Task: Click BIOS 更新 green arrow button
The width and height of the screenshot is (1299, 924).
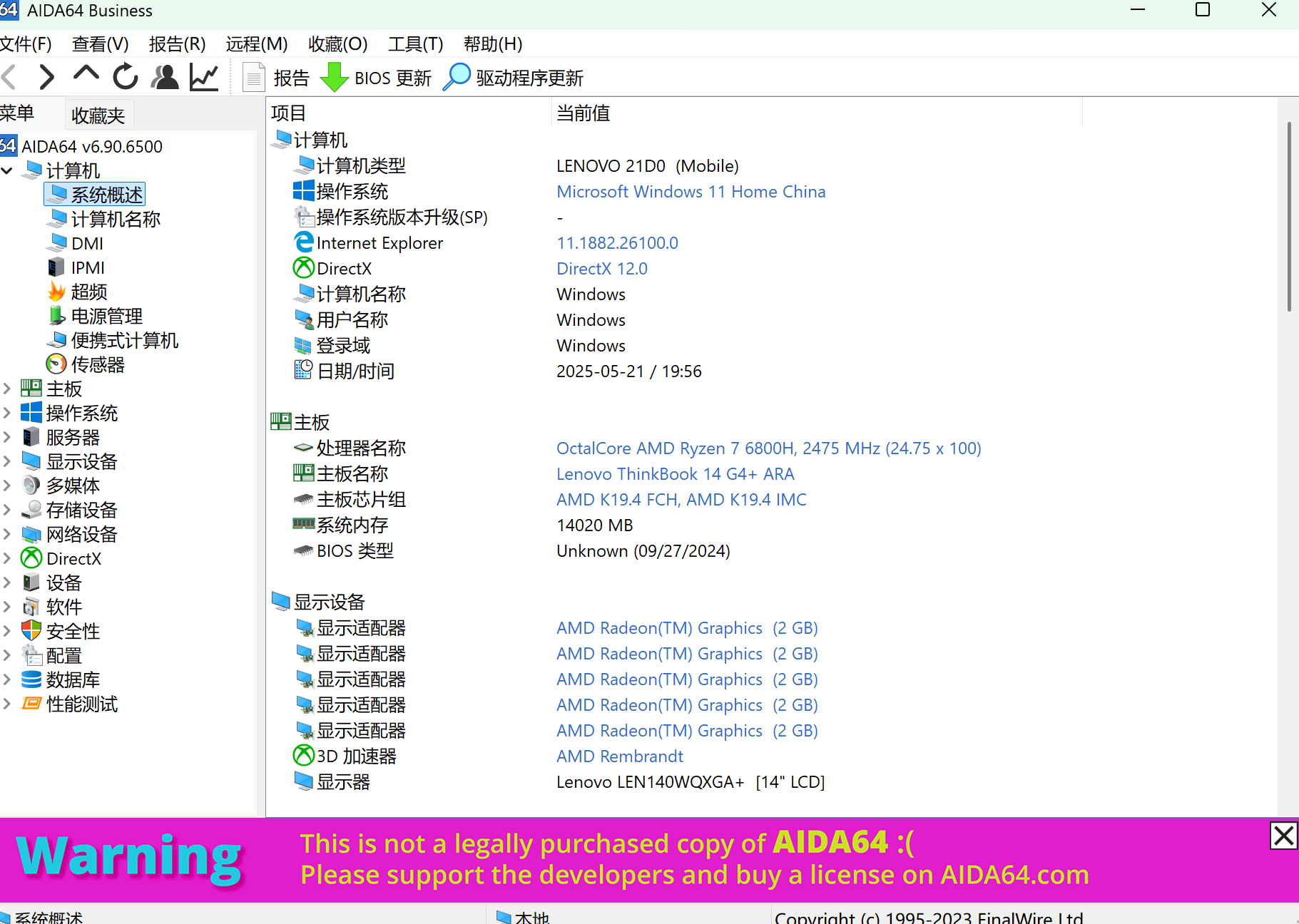Action: tap(376, 78)
